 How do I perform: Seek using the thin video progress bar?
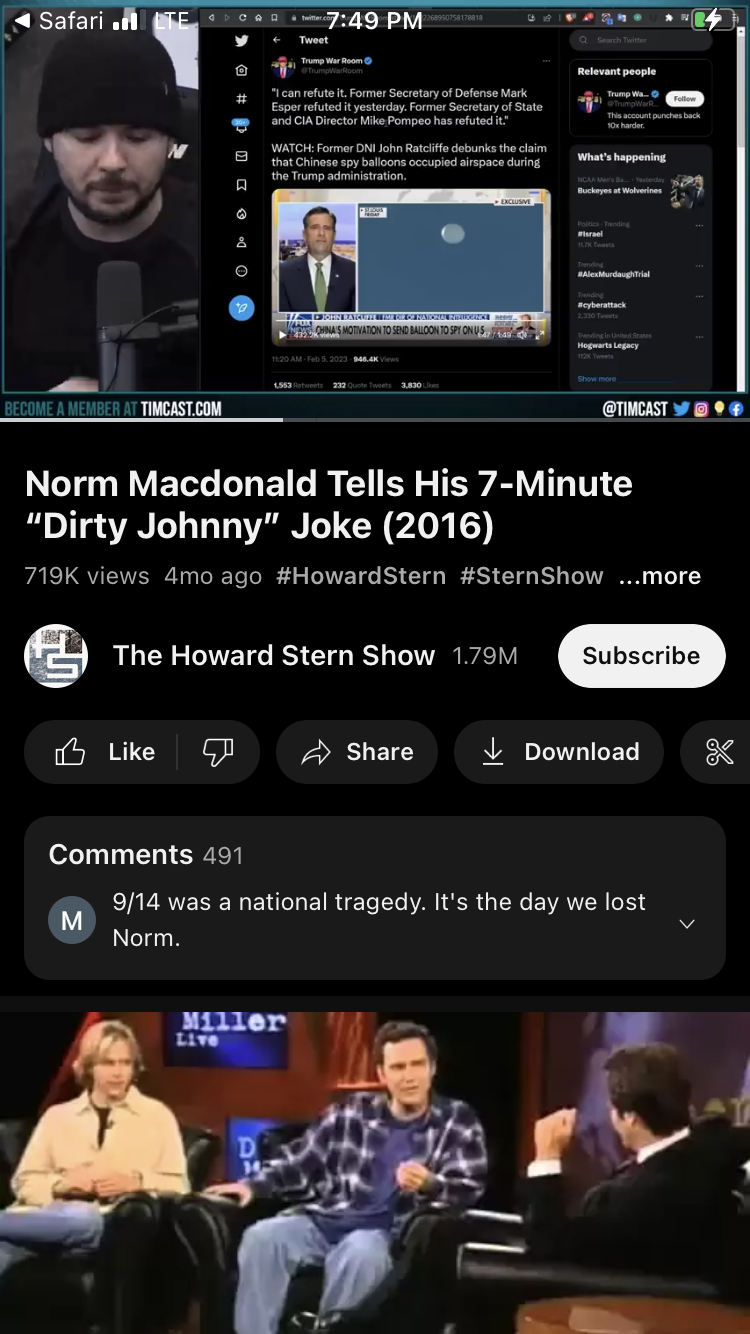tap(375, 420)
